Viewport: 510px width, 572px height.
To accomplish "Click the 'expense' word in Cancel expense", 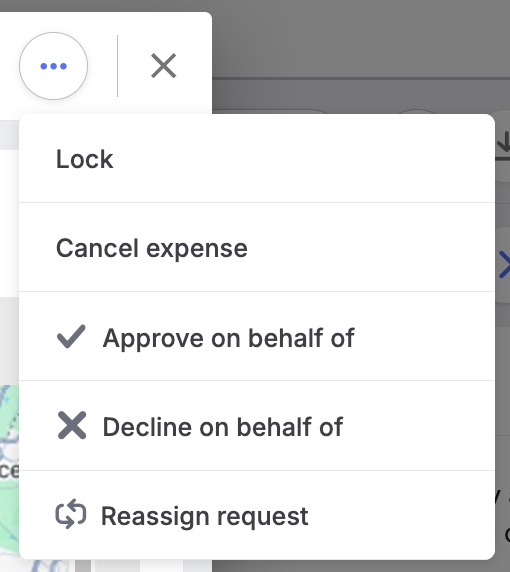I will click(197, 249).
